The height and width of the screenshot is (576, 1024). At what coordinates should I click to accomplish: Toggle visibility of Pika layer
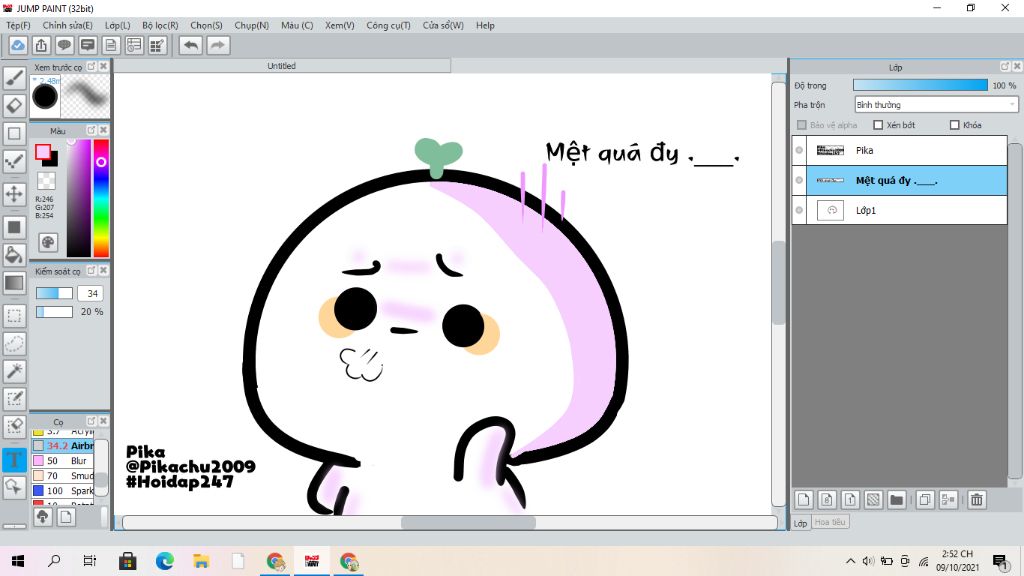[799, 150]
